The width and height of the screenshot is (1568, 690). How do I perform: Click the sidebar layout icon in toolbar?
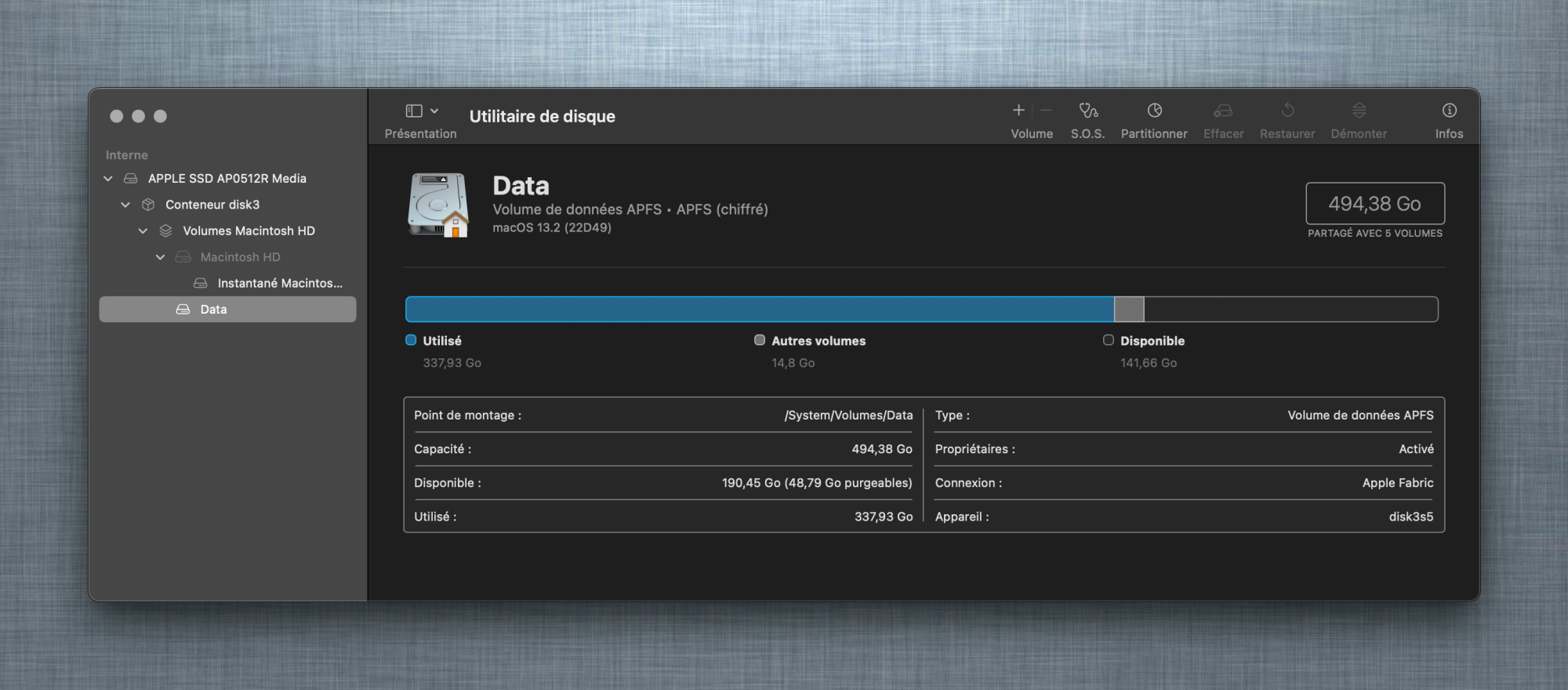pos(414,111)
